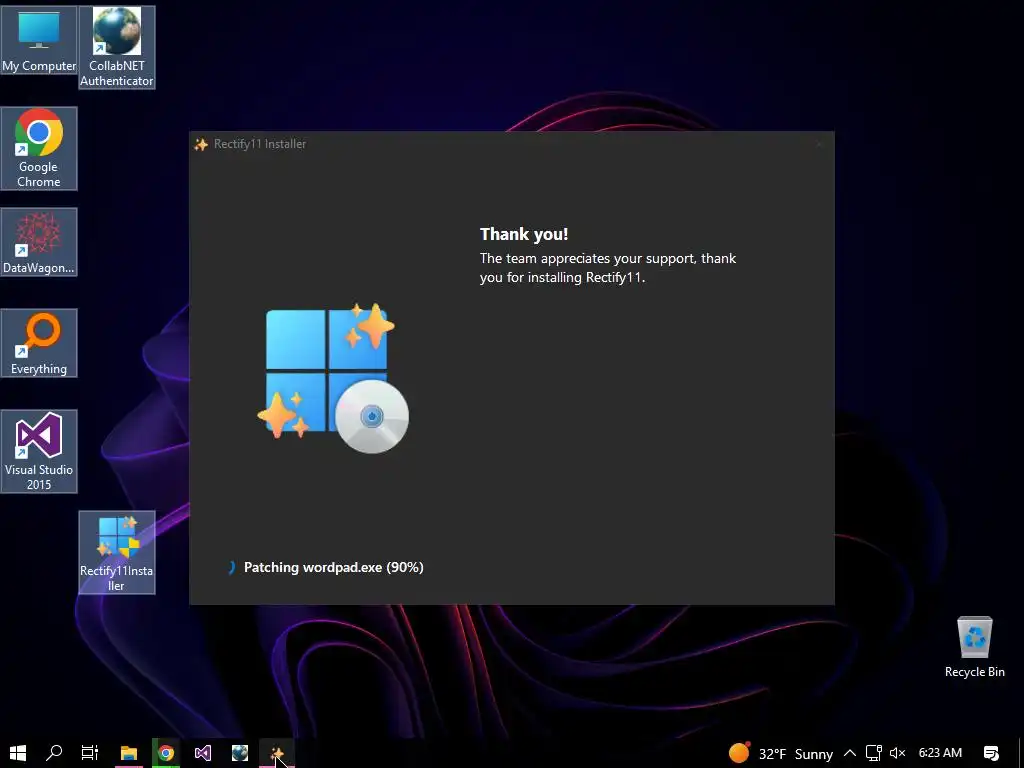This screenshot has height=768, width=1024.
Task: Select Visual Studio 2015 desktop icon
Action: [x=39, y=451]
